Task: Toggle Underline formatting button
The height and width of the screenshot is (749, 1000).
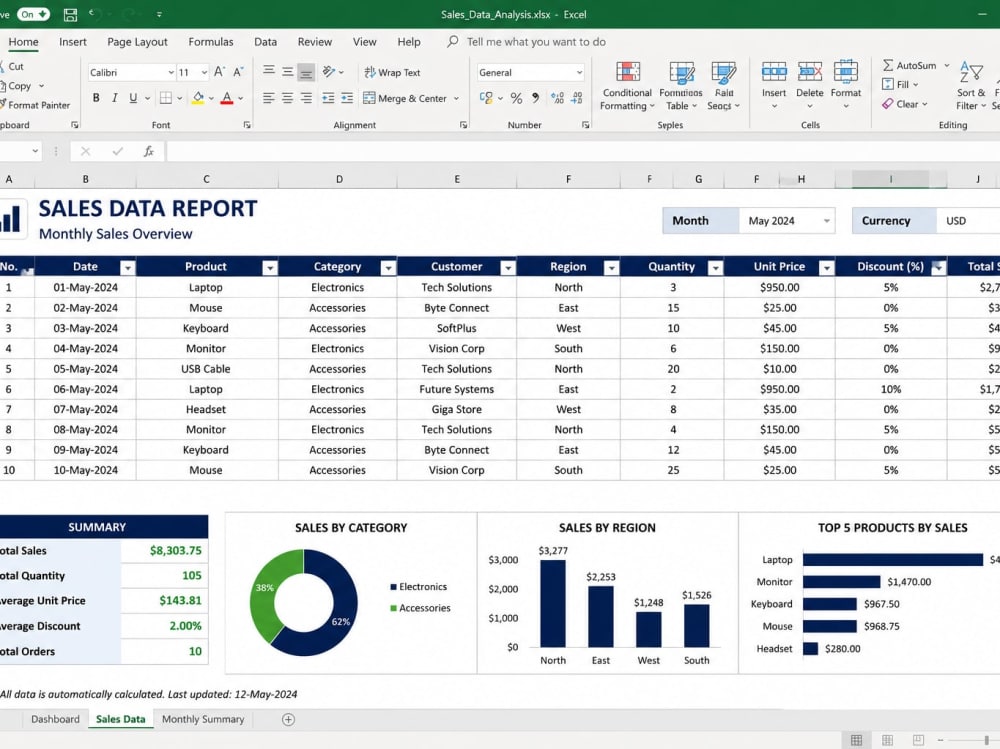Action: pyautogui.click(x=133, y=98)
